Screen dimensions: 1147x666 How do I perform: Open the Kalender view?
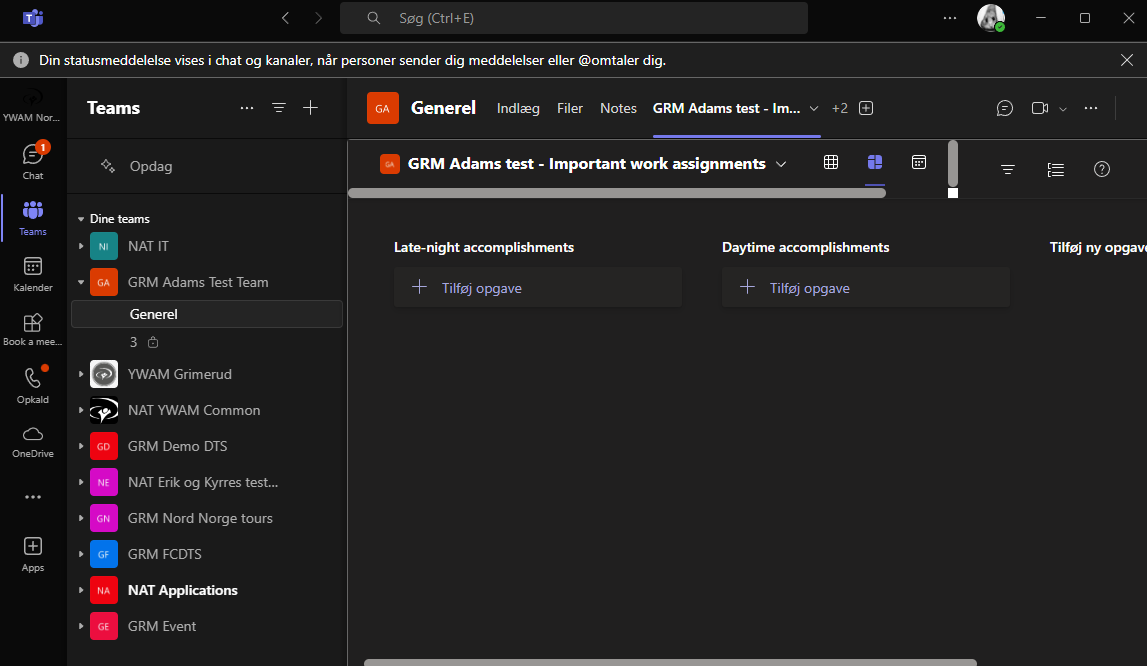pyautogui.click(x=33, y=274)
